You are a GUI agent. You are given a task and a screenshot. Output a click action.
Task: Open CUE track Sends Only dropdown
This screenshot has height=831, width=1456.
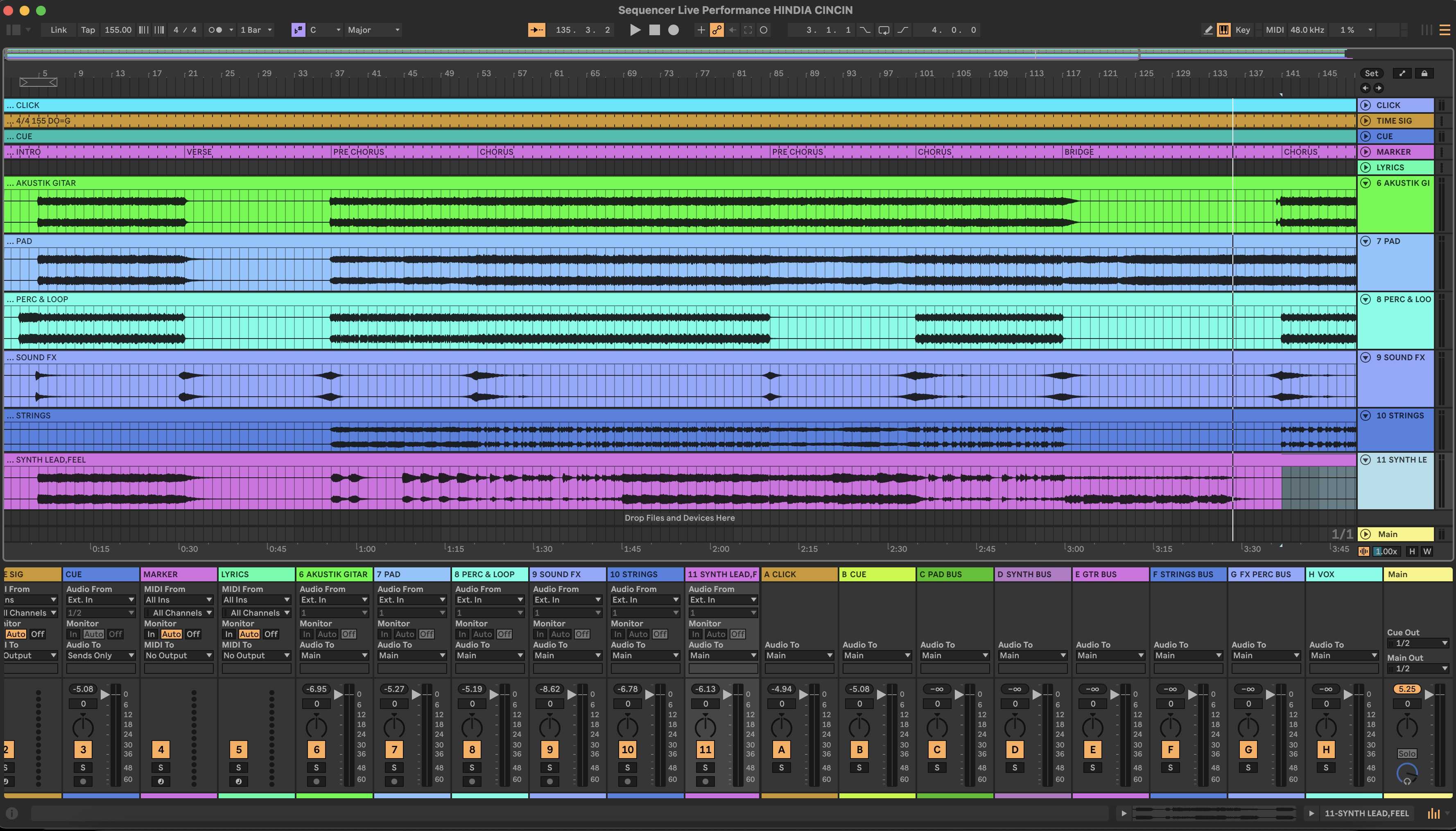pyautogui.click(x=100, y=656)
